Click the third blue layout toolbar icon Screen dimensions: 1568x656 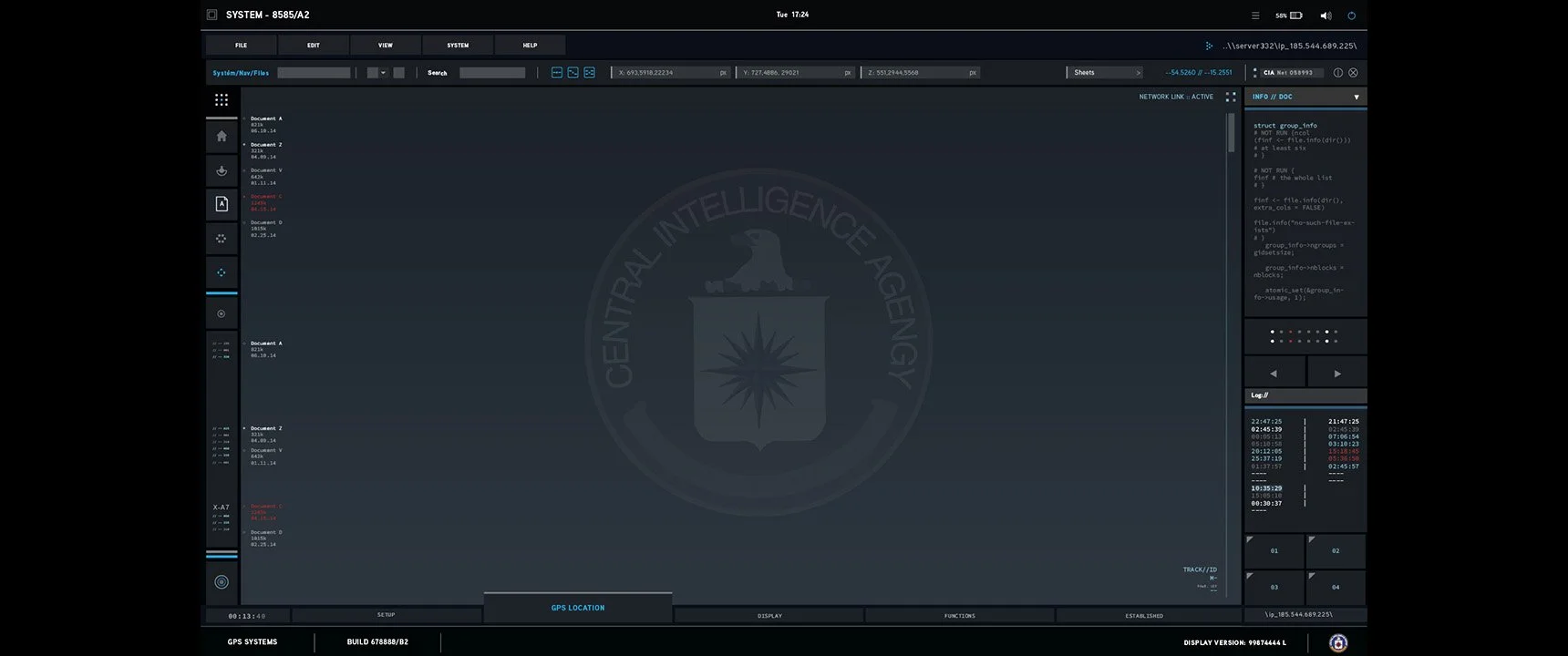589,73
